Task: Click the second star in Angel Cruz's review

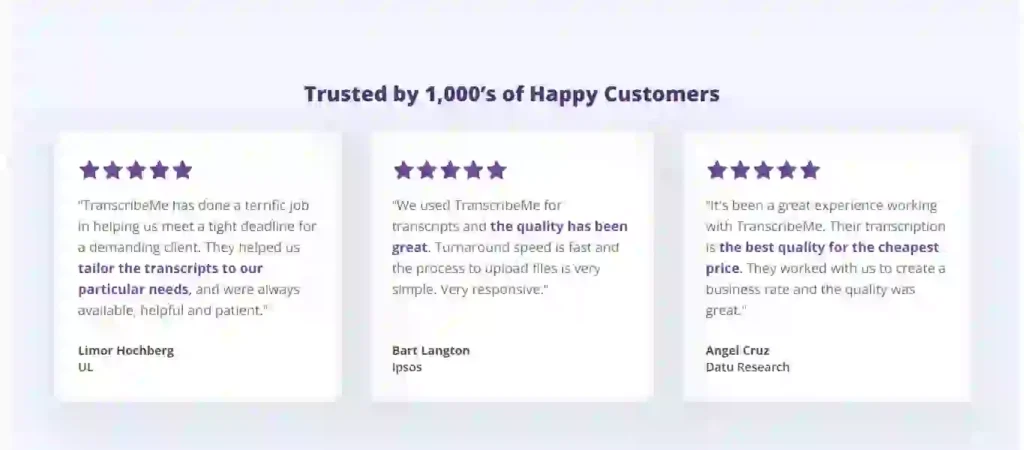Action: tap(740, 170)
